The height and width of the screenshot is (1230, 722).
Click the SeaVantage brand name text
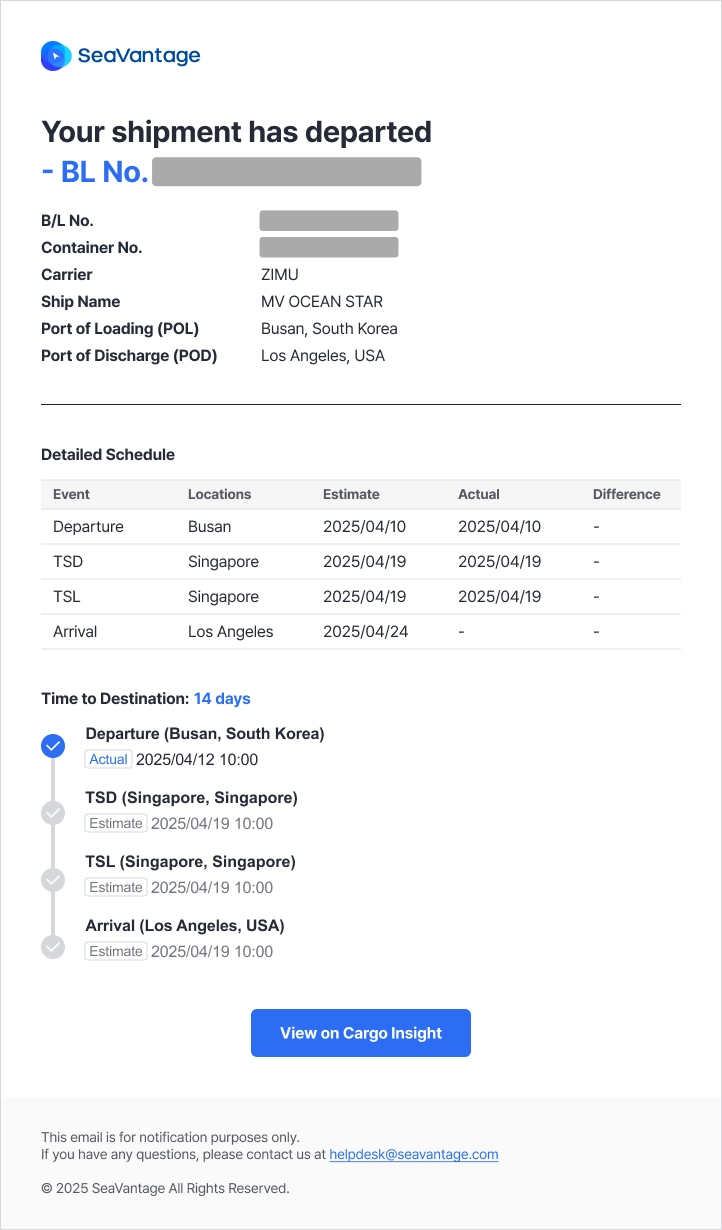click(x=139, y=56)
